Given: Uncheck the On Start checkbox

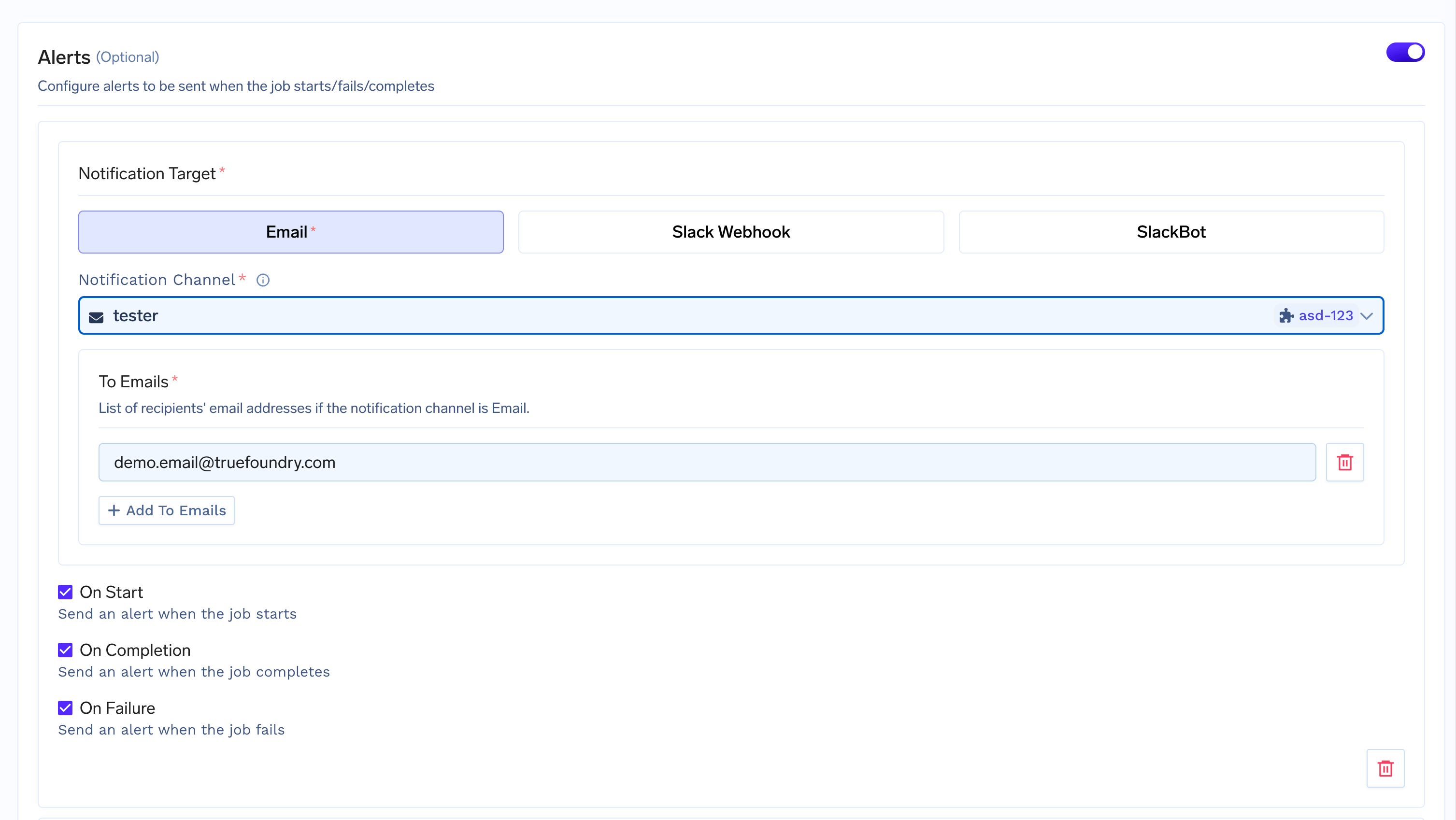Looking at the screenshot, I should (x=65, y=592).
